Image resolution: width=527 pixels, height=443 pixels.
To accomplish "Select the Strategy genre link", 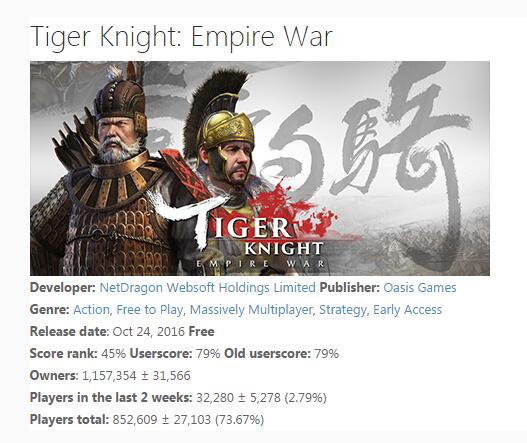I will point(342,310).
